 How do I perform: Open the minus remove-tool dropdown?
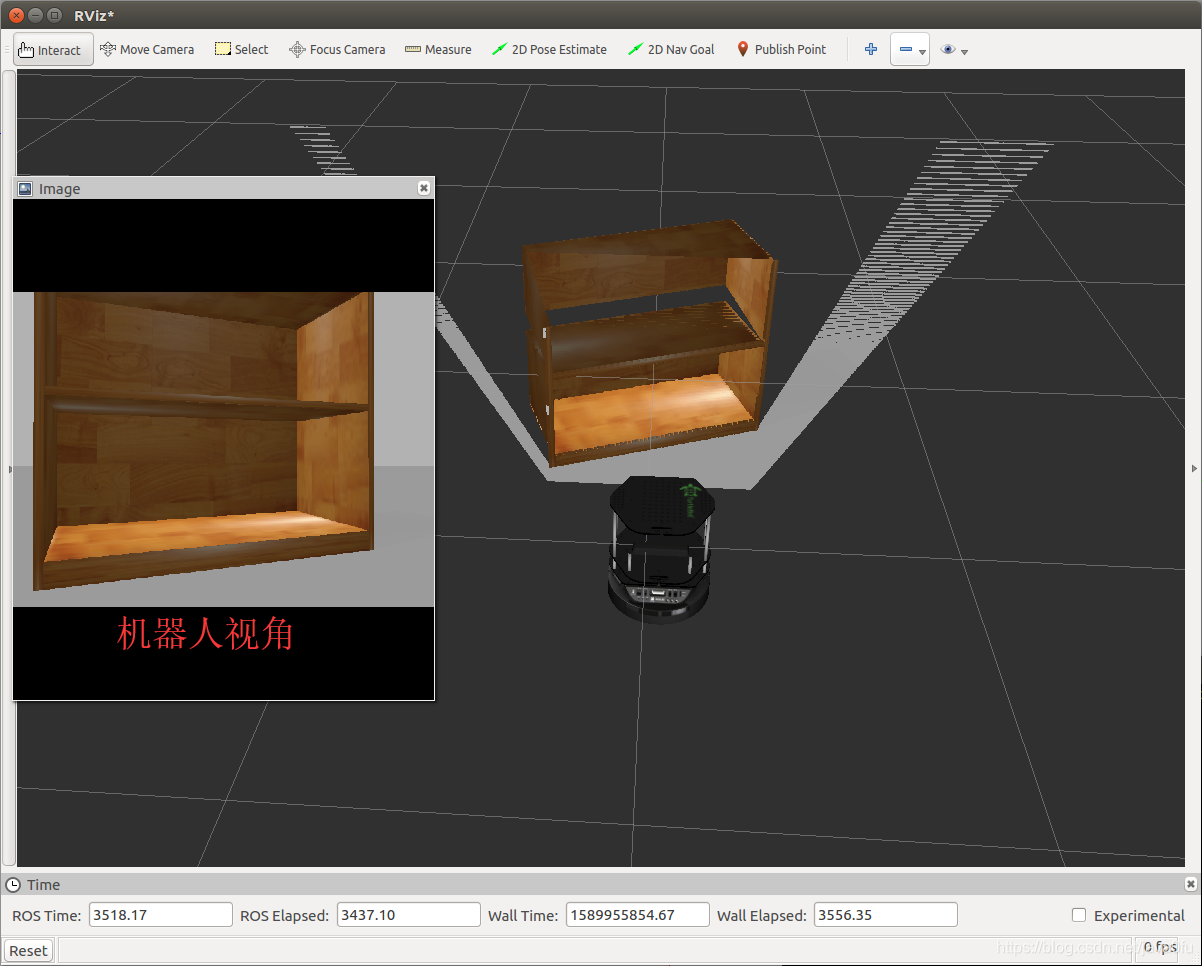click(x=910, y=50)
